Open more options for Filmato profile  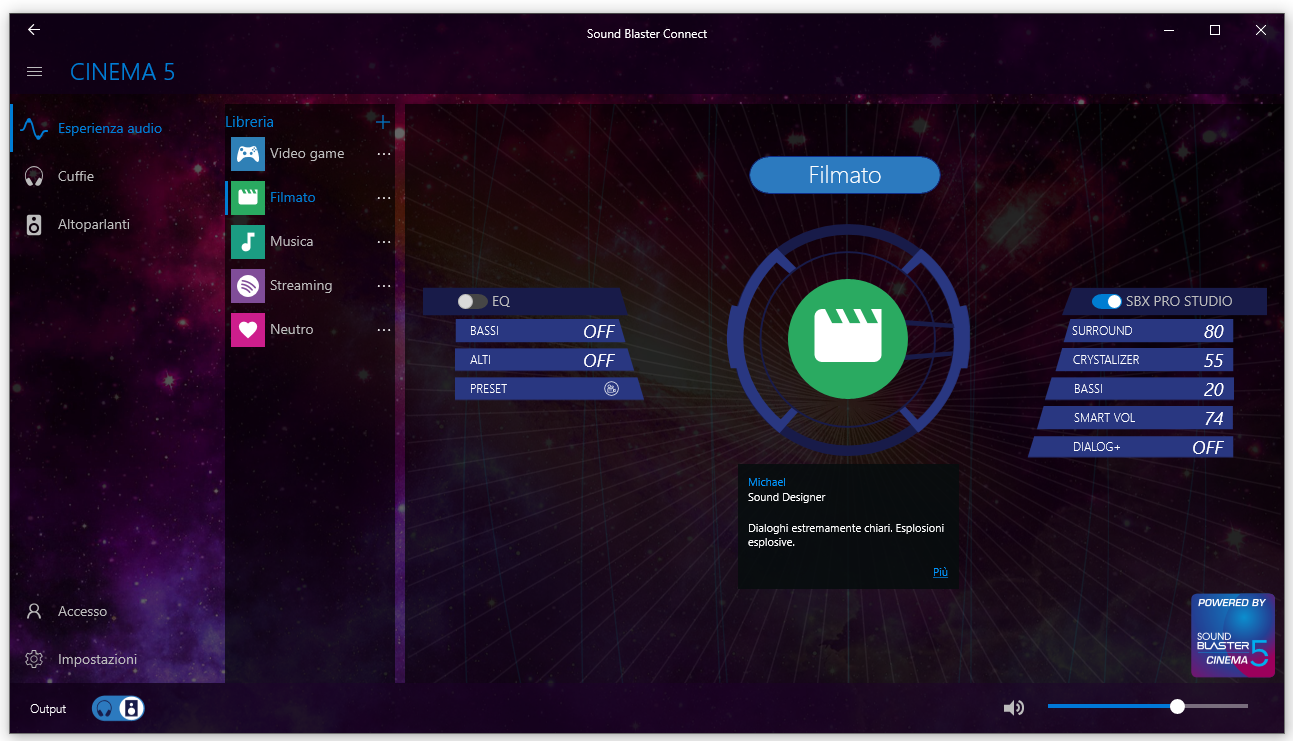[384, 198]
